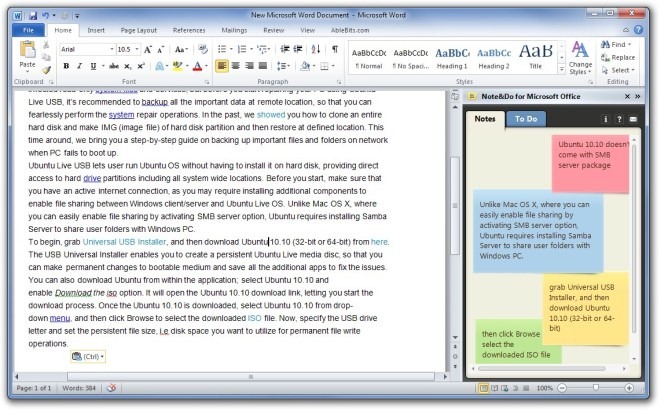Switch to To Do tab in Note&Do
660x410 pixels.
(x=526, y=119)
